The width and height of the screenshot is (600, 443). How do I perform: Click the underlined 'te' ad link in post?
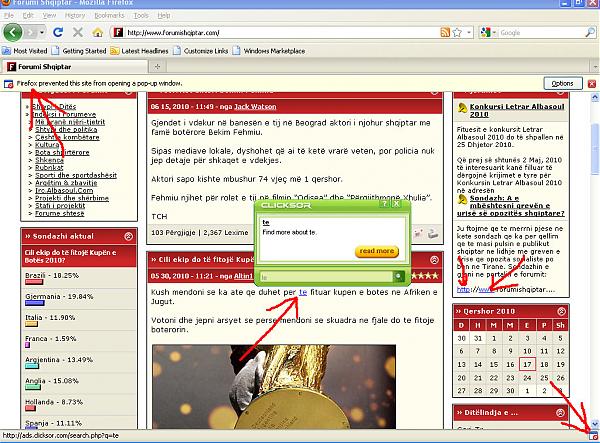tap(303, 292)
